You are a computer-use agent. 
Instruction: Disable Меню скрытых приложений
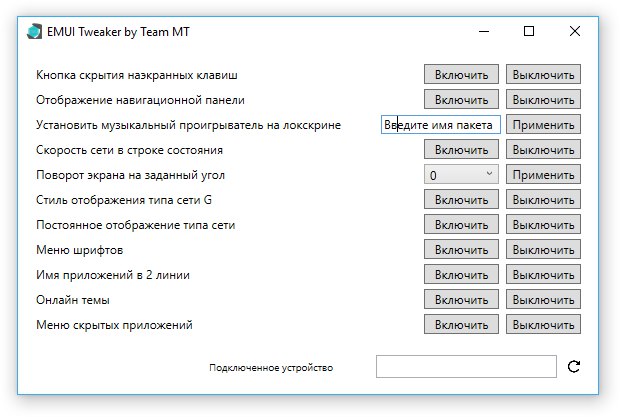pos(543,325)
